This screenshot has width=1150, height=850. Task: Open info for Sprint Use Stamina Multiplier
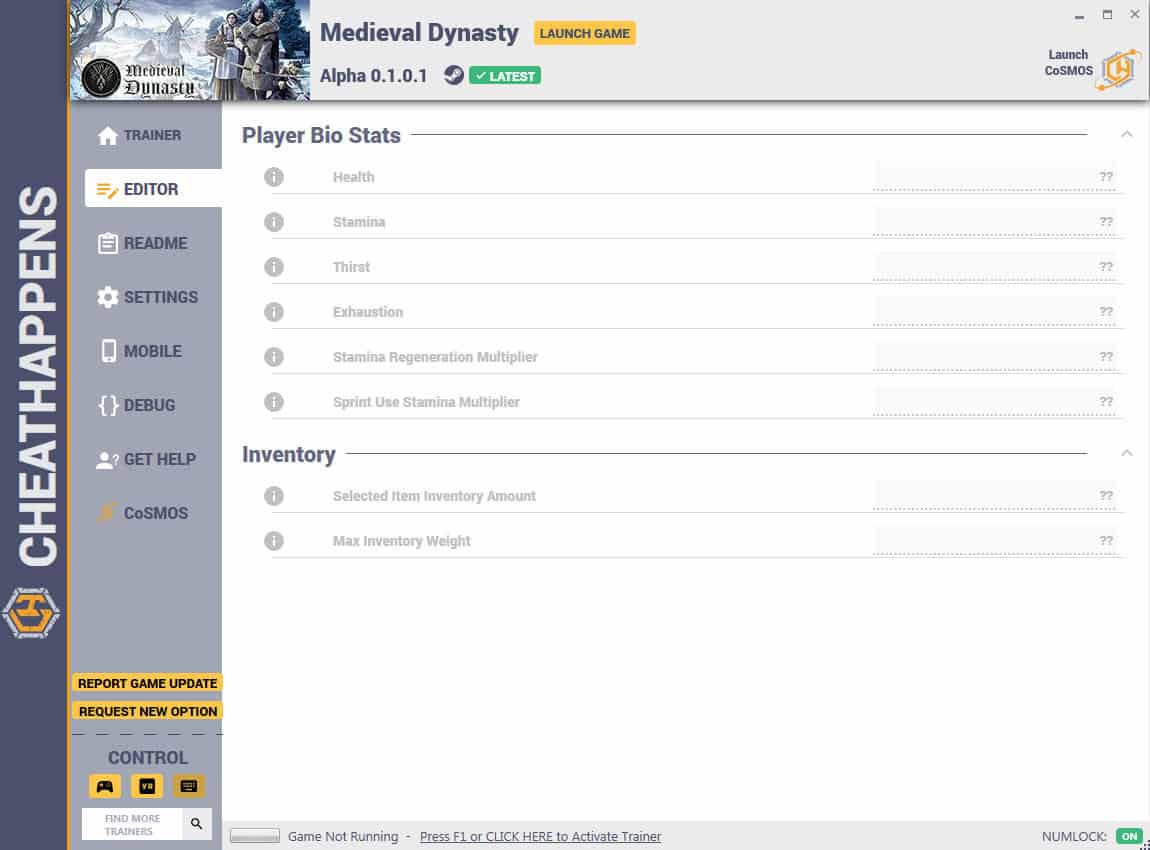(x=274, y=402)
